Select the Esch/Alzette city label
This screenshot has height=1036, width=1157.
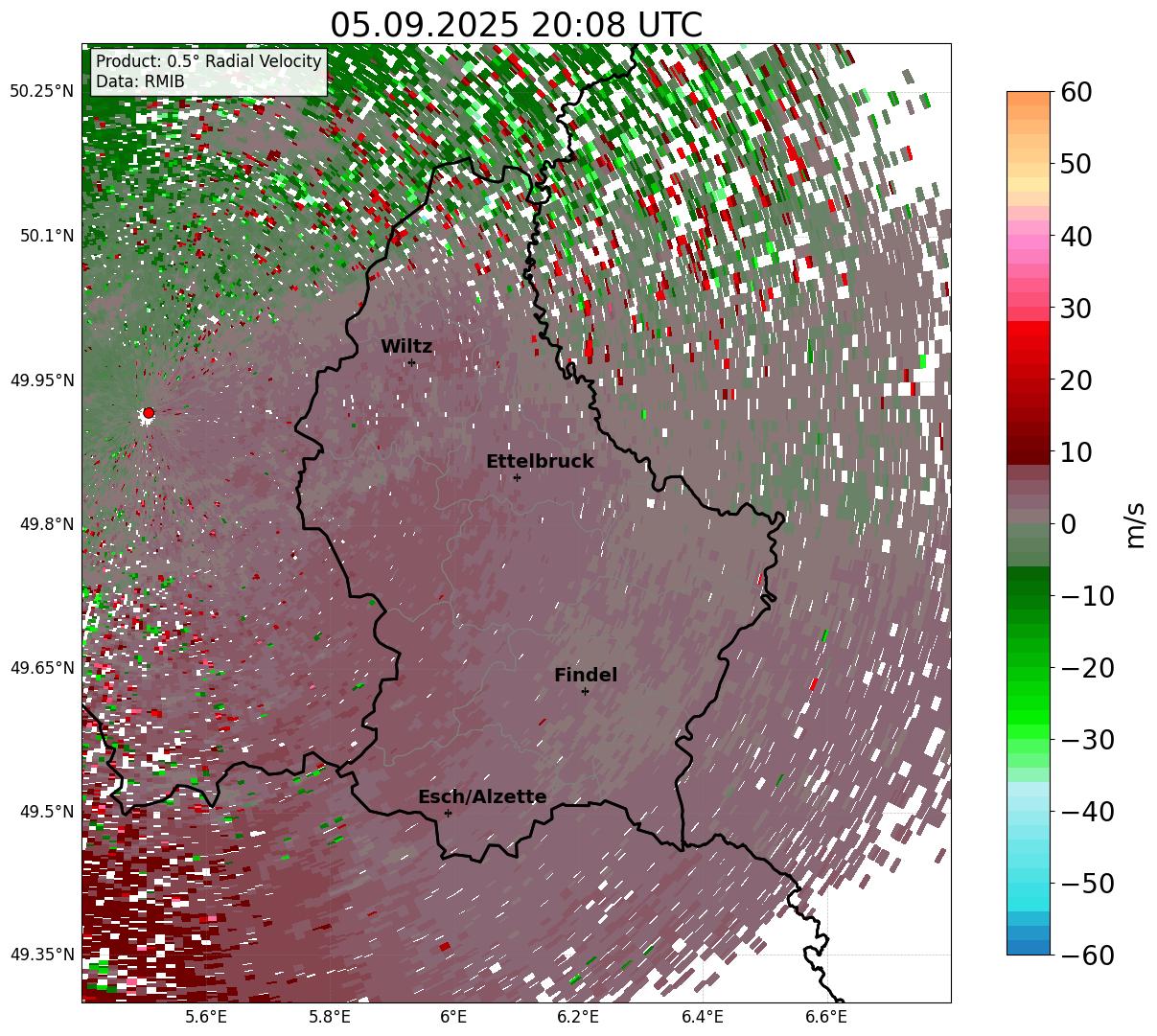point(482,797)
